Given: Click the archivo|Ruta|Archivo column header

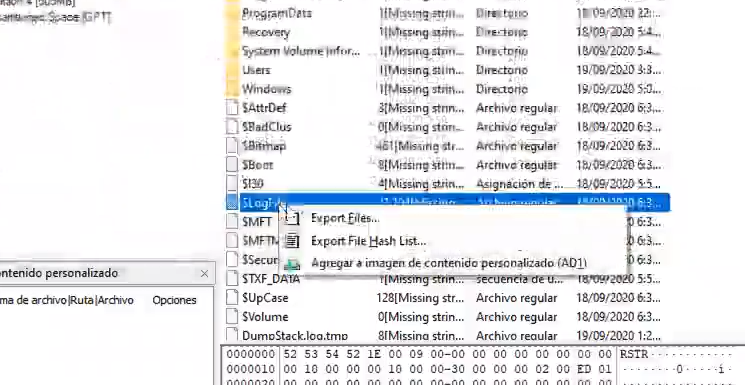Looking at the screenshot, I should click(x=67, y=300).
